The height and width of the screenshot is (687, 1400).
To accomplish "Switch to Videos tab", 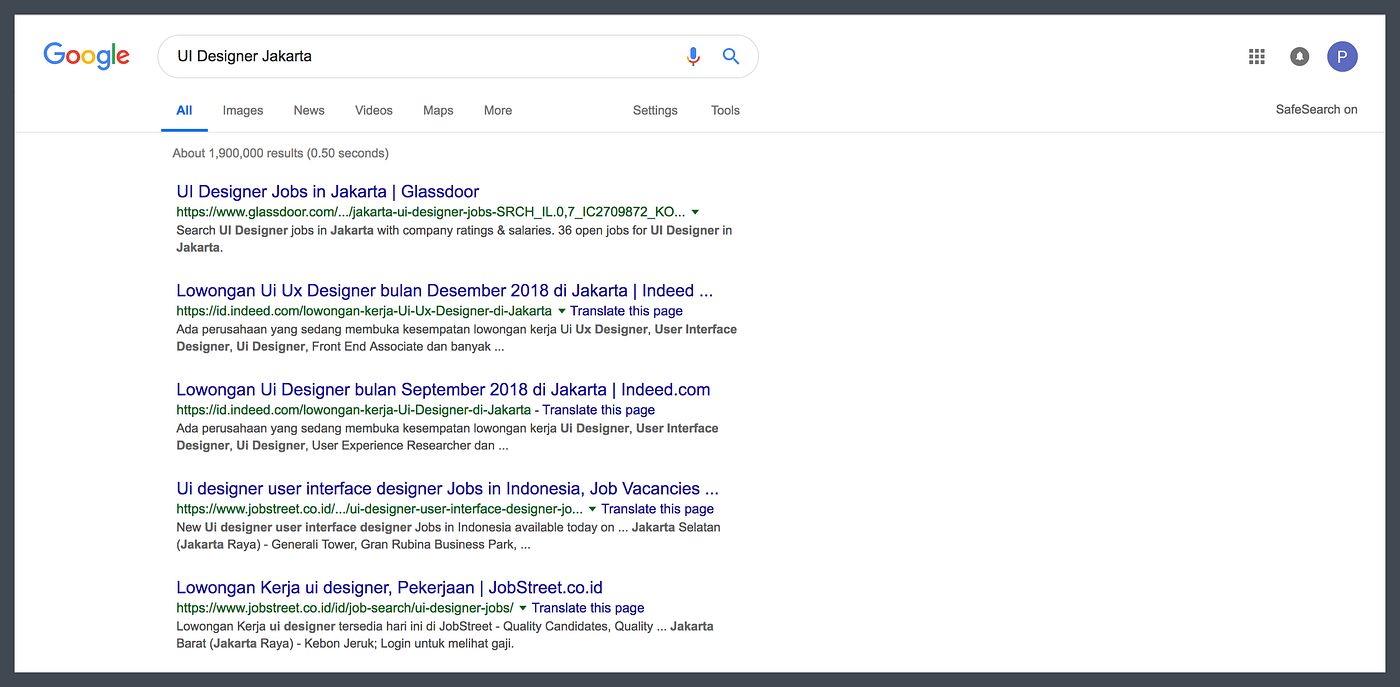I will point(374,111).
